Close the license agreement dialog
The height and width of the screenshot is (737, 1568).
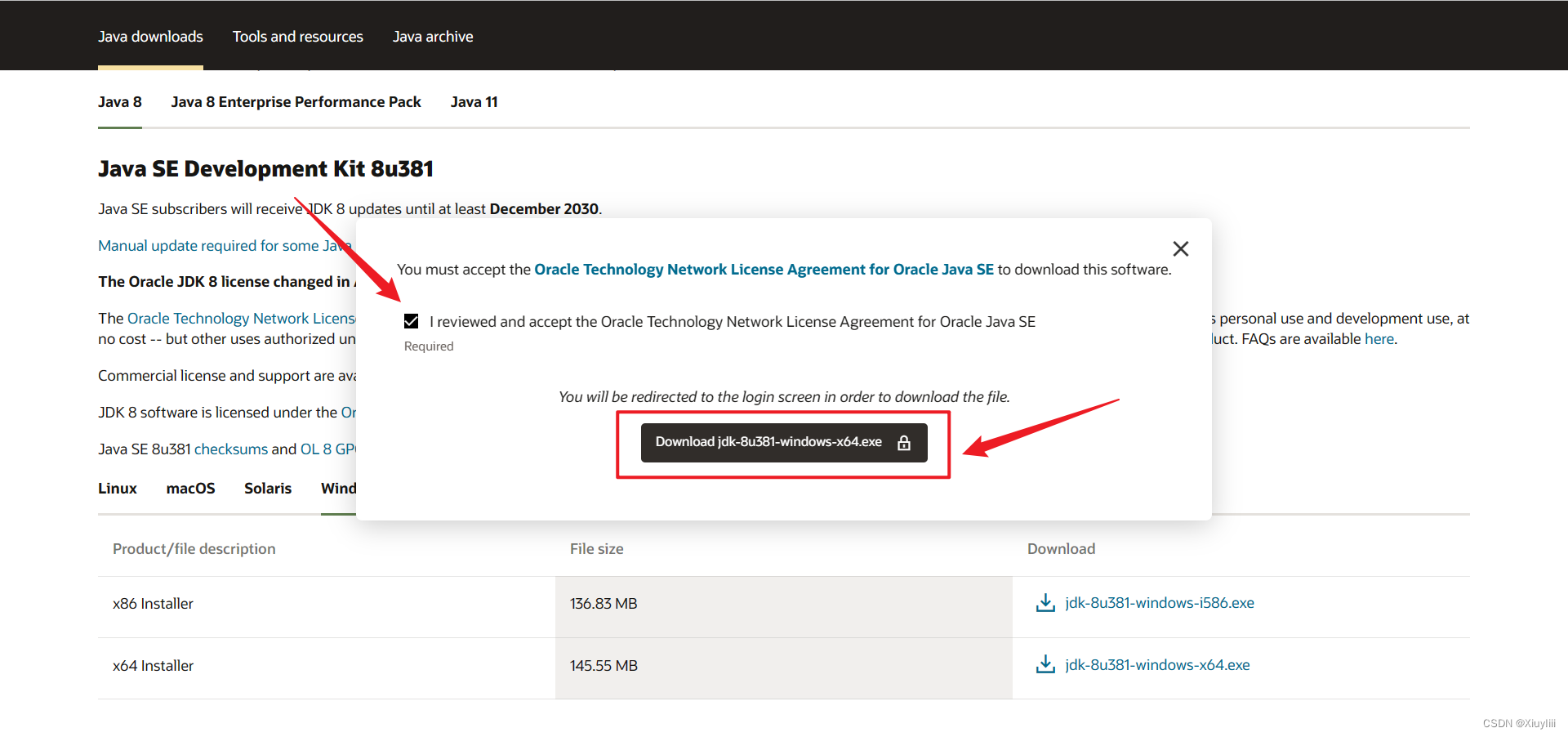point(1180,248)
